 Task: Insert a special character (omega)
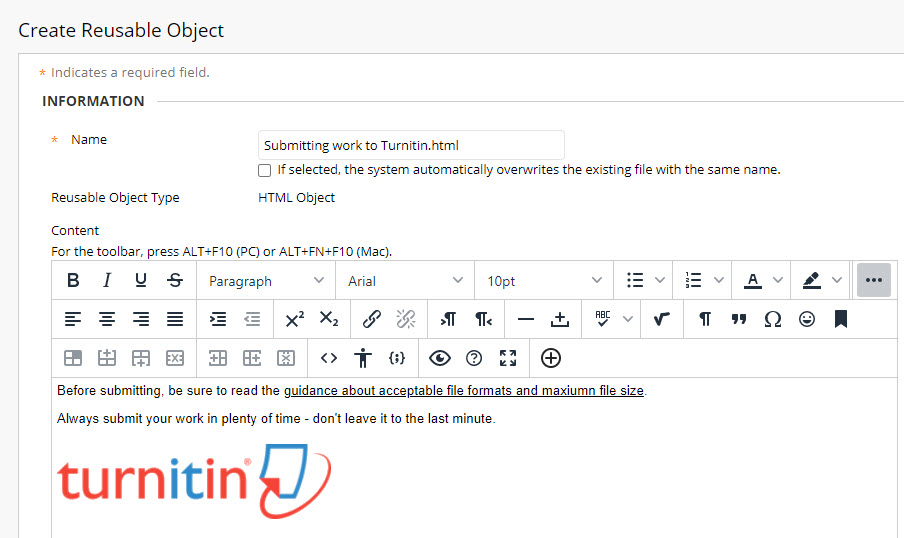tap(773, 319)
